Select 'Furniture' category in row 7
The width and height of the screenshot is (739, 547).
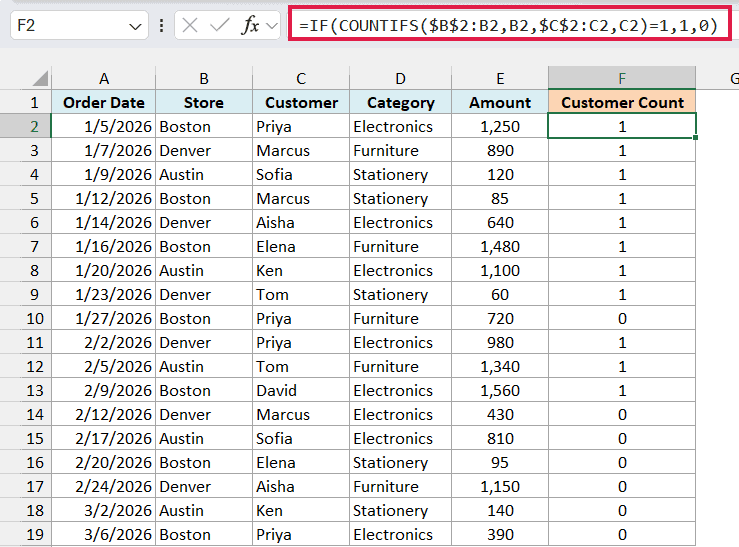coord(401,246)
